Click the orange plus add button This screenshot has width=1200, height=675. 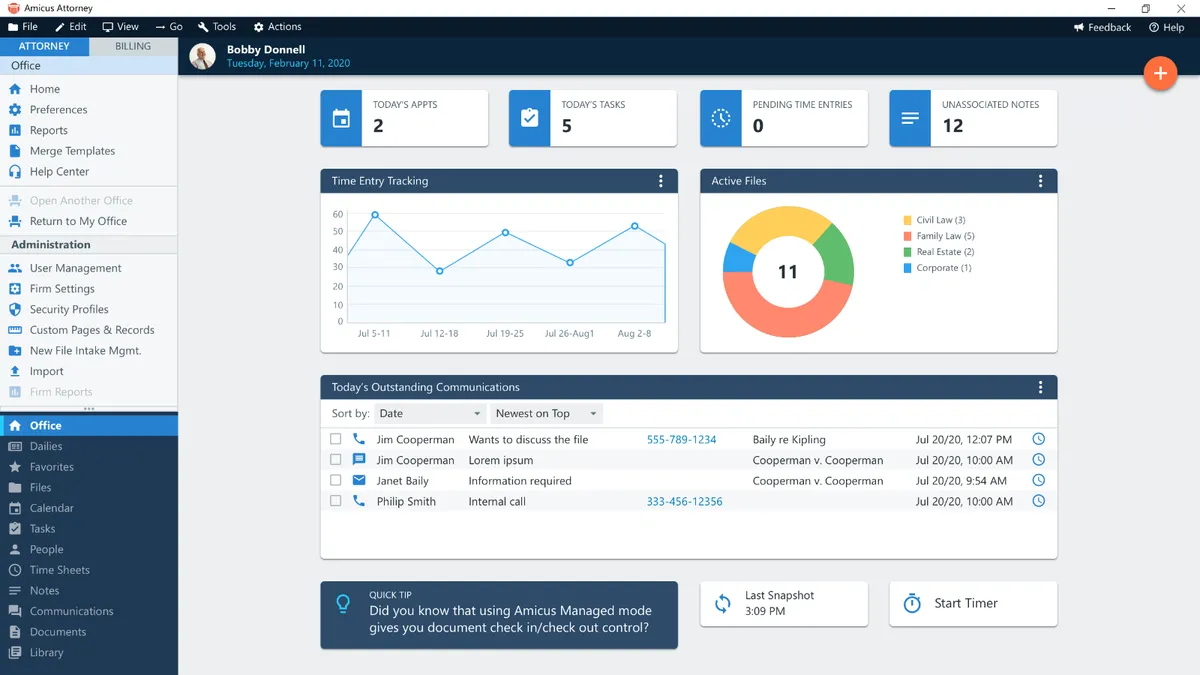pos(1160,73)
